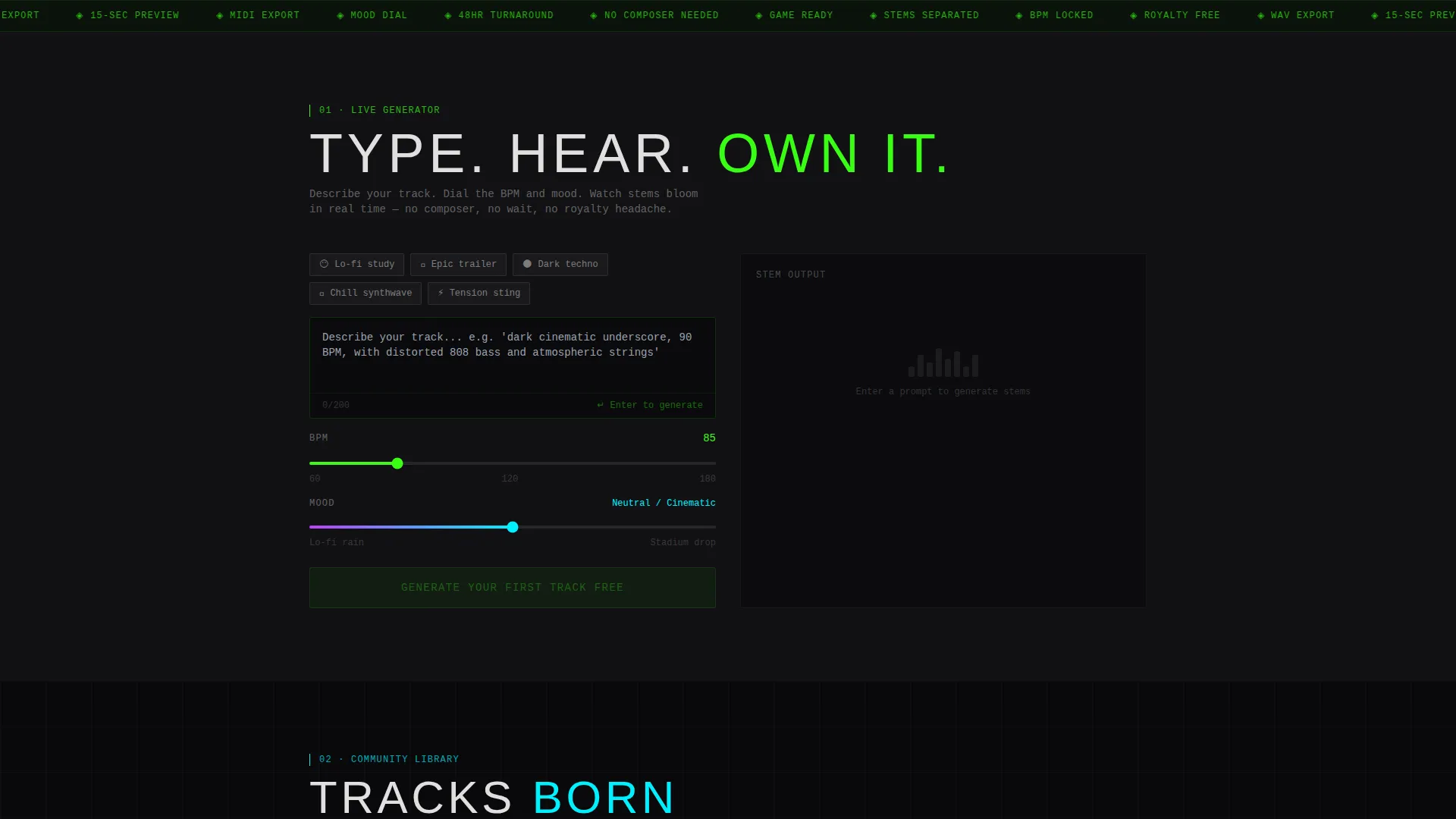Click the 'Stadium drop' mood label

click(682, 542)
